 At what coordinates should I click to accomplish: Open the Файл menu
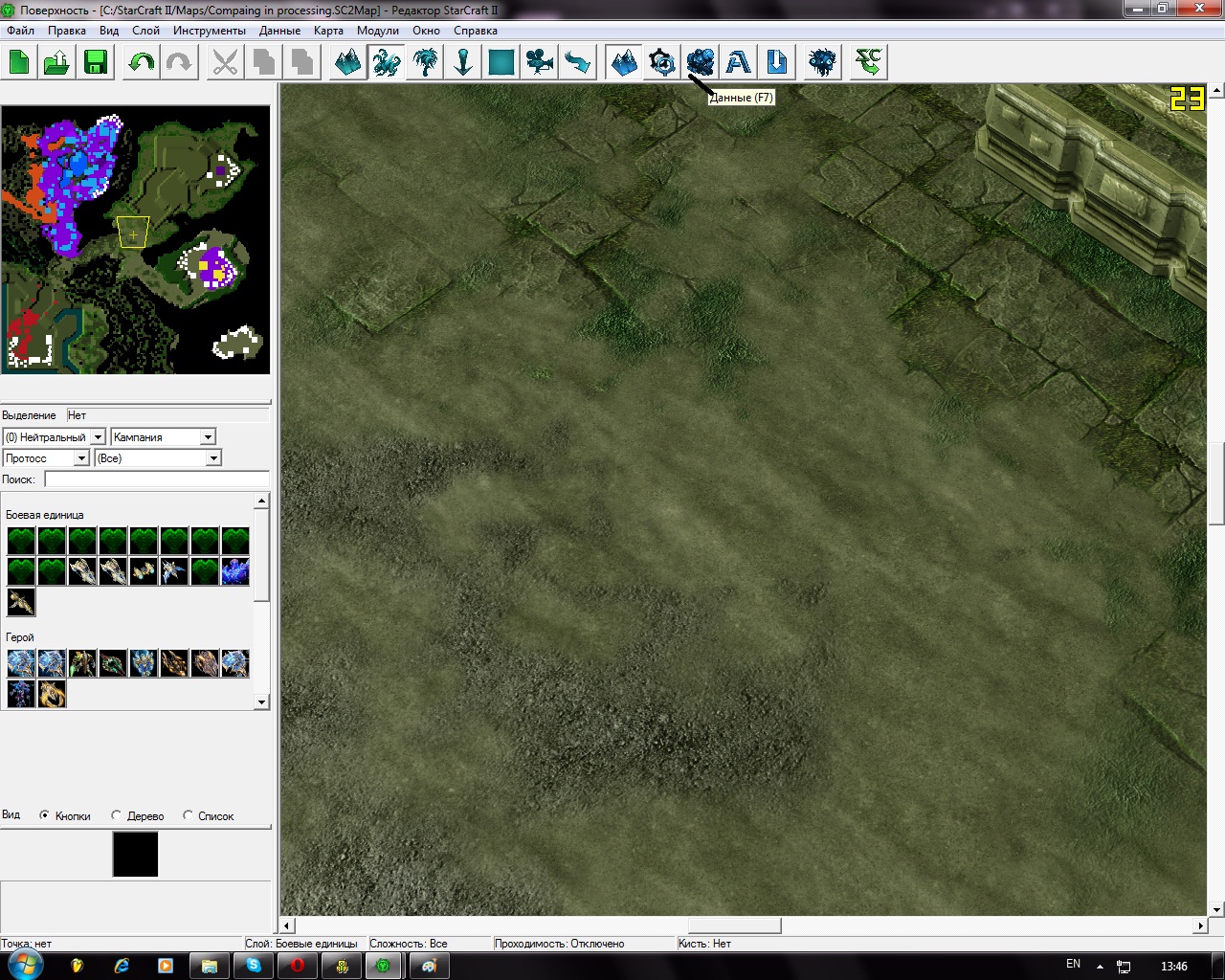pyautogui.click(x=20, y=31)
